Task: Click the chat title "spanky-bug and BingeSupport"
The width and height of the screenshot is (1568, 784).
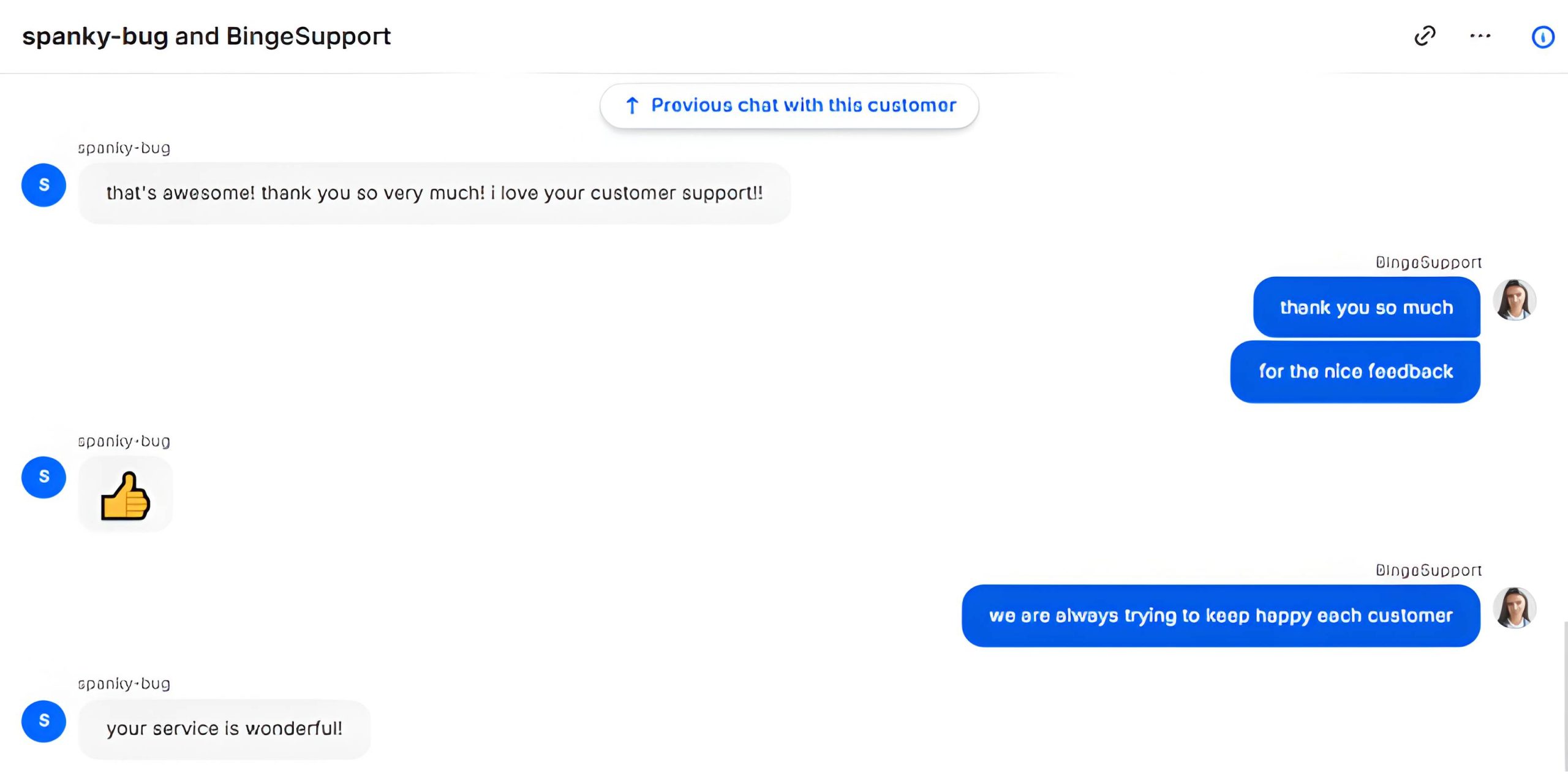Action: [x=206, y=37]
